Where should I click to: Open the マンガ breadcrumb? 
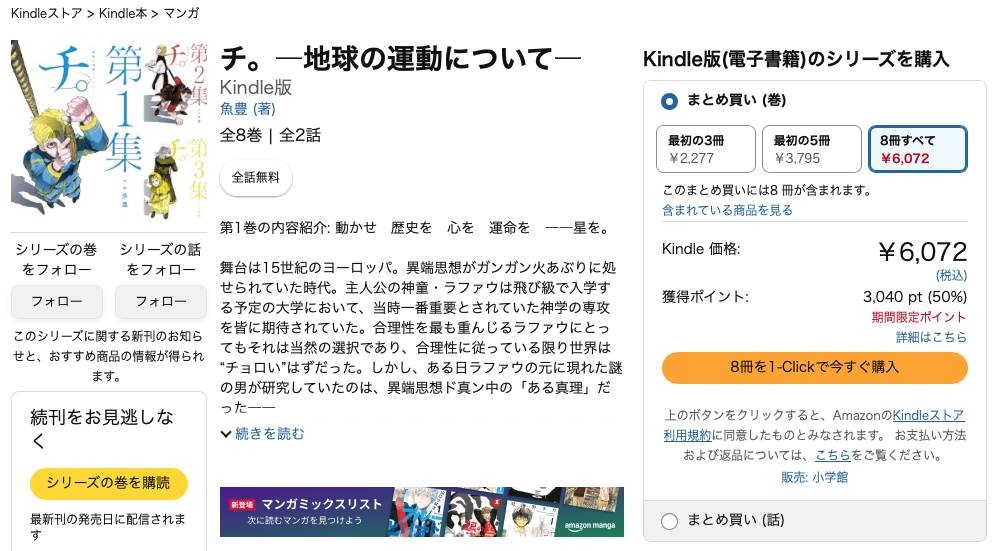(x=181, y=13)
